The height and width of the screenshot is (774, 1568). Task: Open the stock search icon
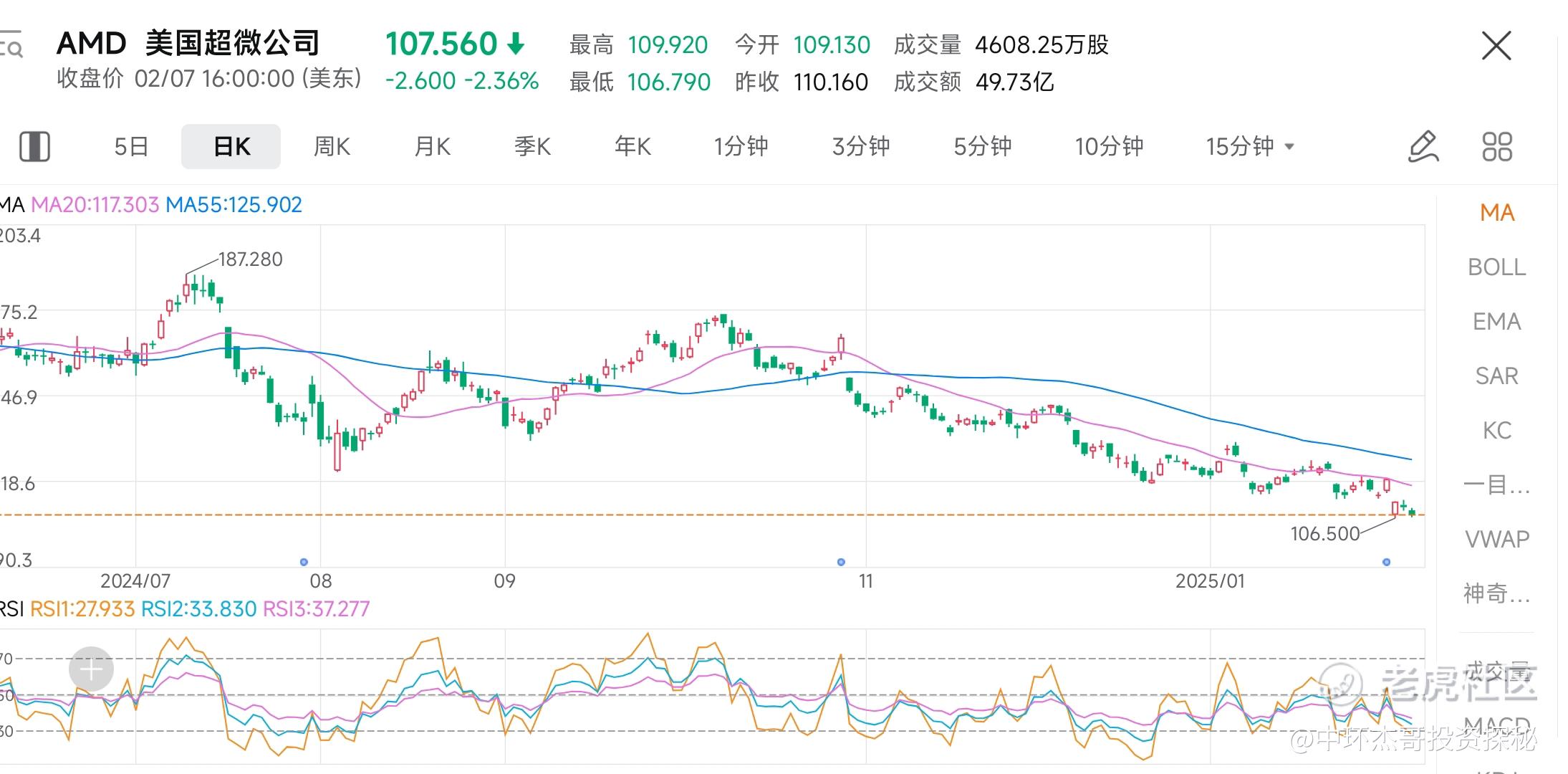11,44
